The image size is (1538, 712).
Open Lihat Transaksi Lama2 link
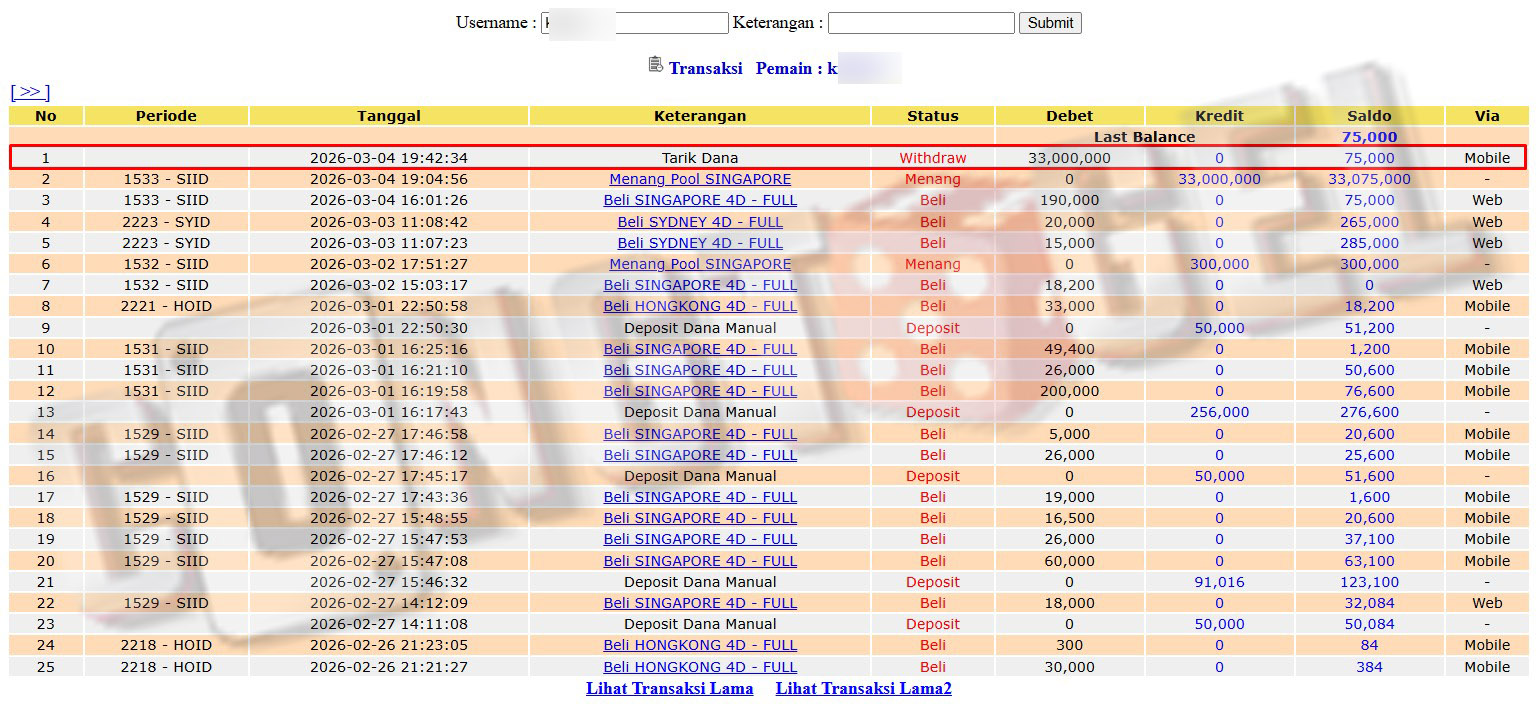863,688
